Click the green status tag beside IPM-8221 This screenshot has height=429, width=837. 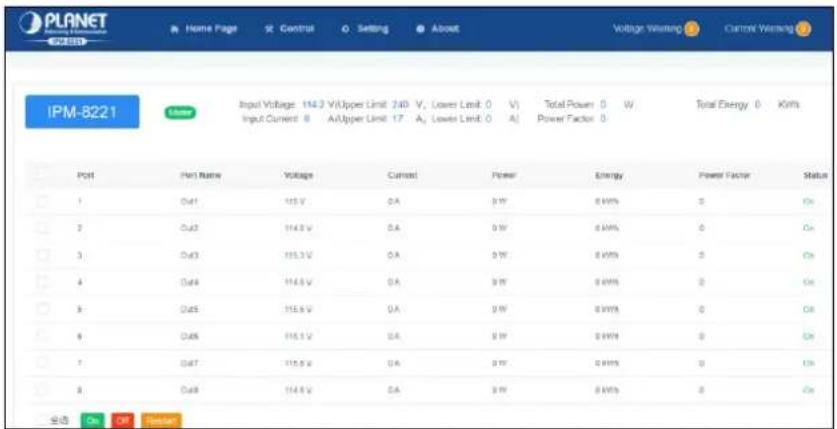(180, 112)
